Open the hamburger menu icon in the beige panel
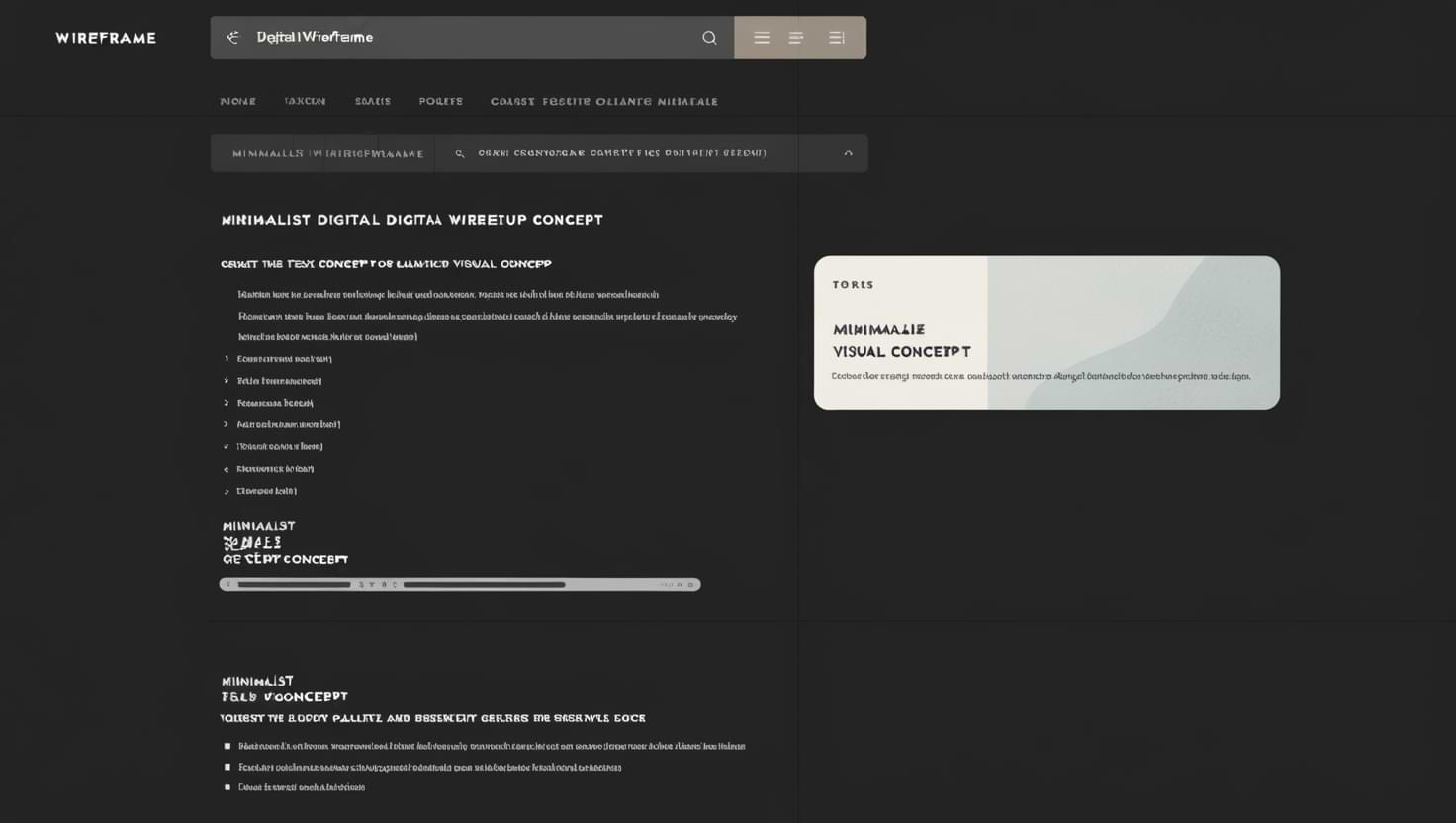The height and width of the screenshot is (823, 1456). (762, 38)
